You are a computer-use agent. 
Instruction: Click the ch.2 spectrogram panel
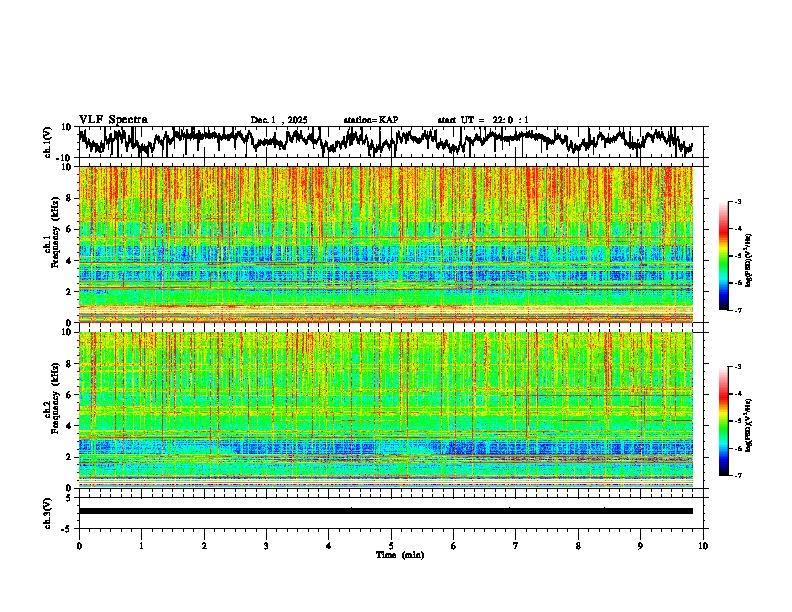[385, 410]
